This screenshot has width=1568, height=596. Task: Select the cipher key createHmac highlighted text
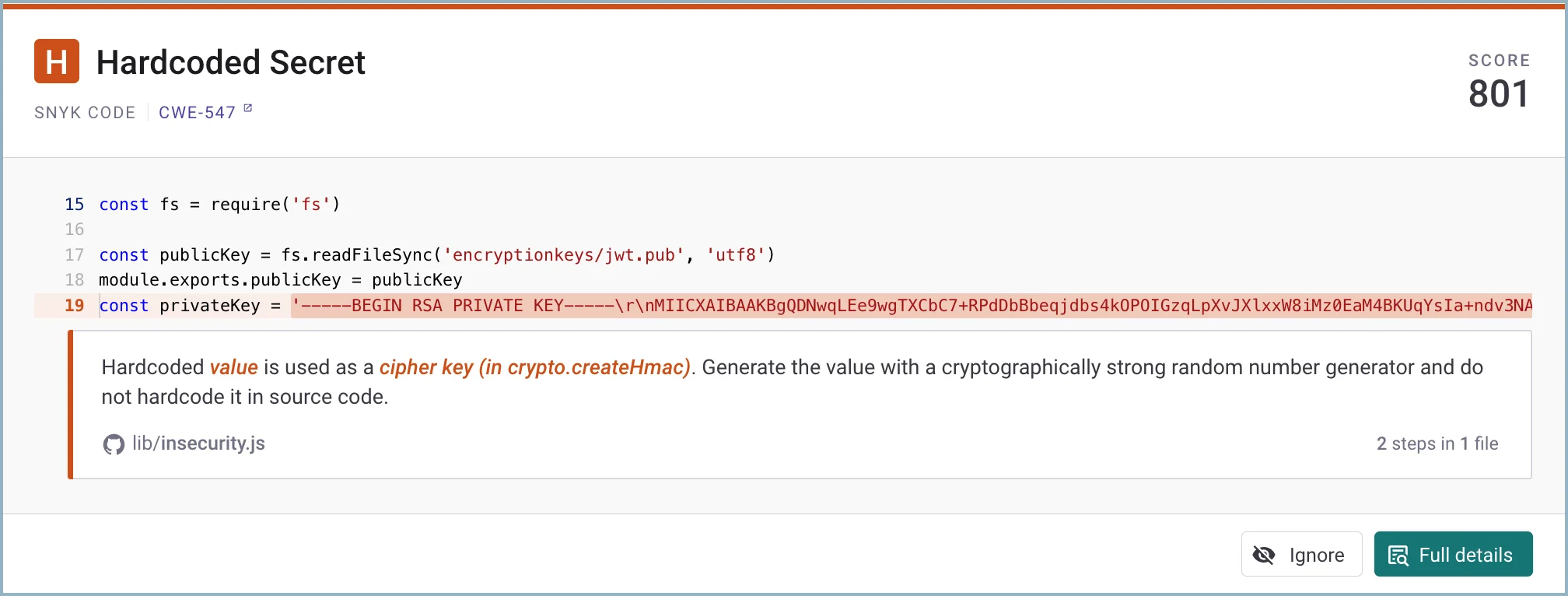click(x=536, y=366)
